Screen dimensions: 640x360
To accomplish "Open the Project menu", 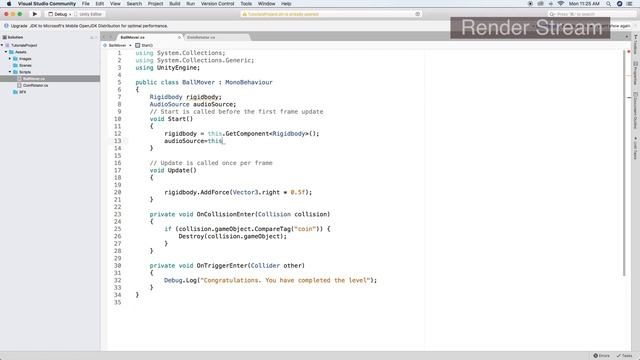I will point(155,3).
